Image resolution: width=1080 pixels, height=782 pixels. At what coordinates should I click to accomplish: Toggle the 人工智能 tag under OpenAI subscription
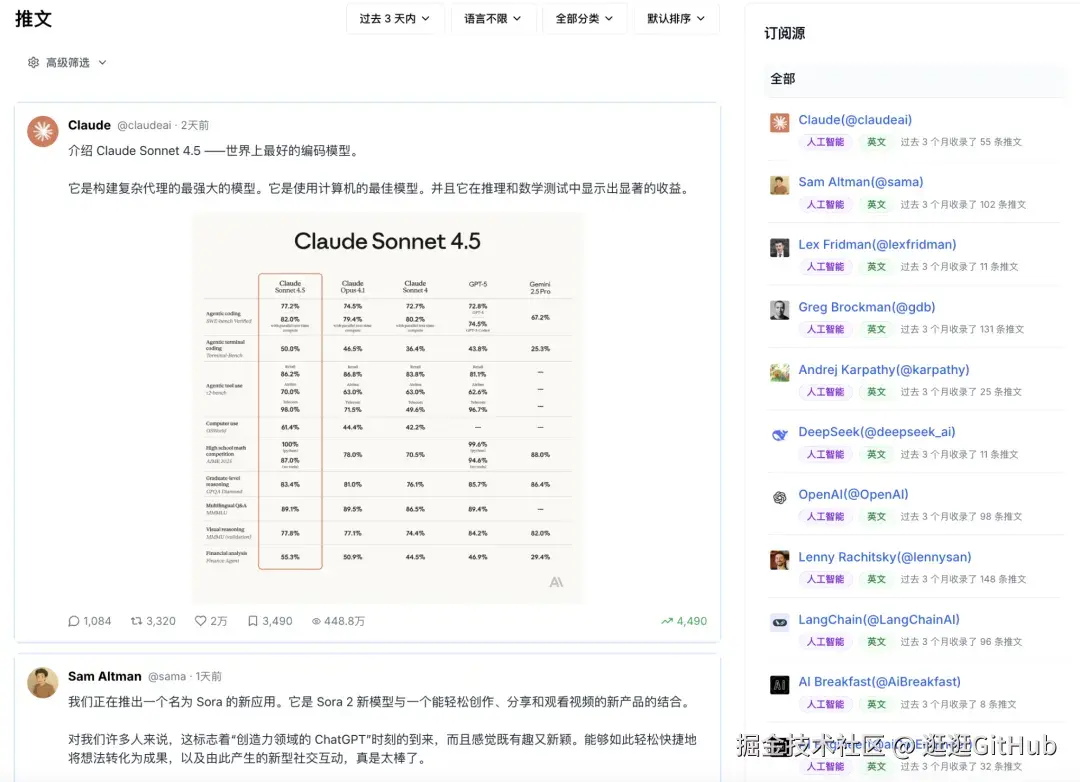click(824, 516)
